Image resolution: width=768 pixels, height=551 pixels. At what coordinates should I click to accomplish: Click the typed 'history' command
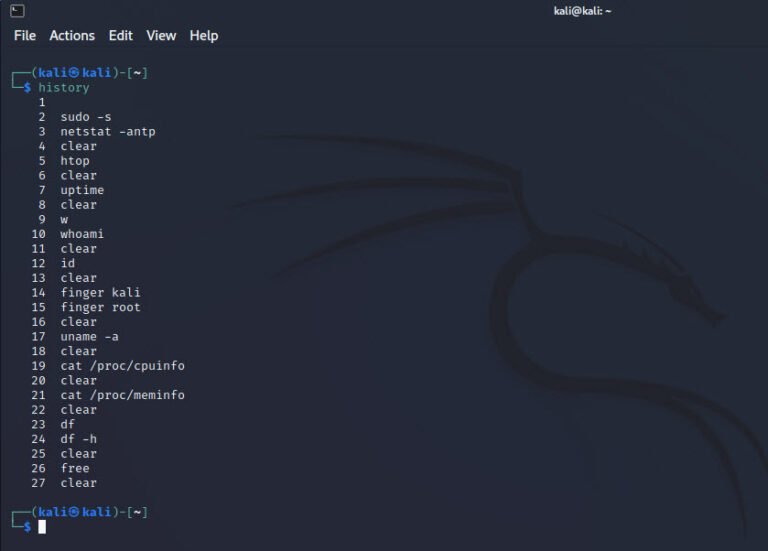coord(64,88)
